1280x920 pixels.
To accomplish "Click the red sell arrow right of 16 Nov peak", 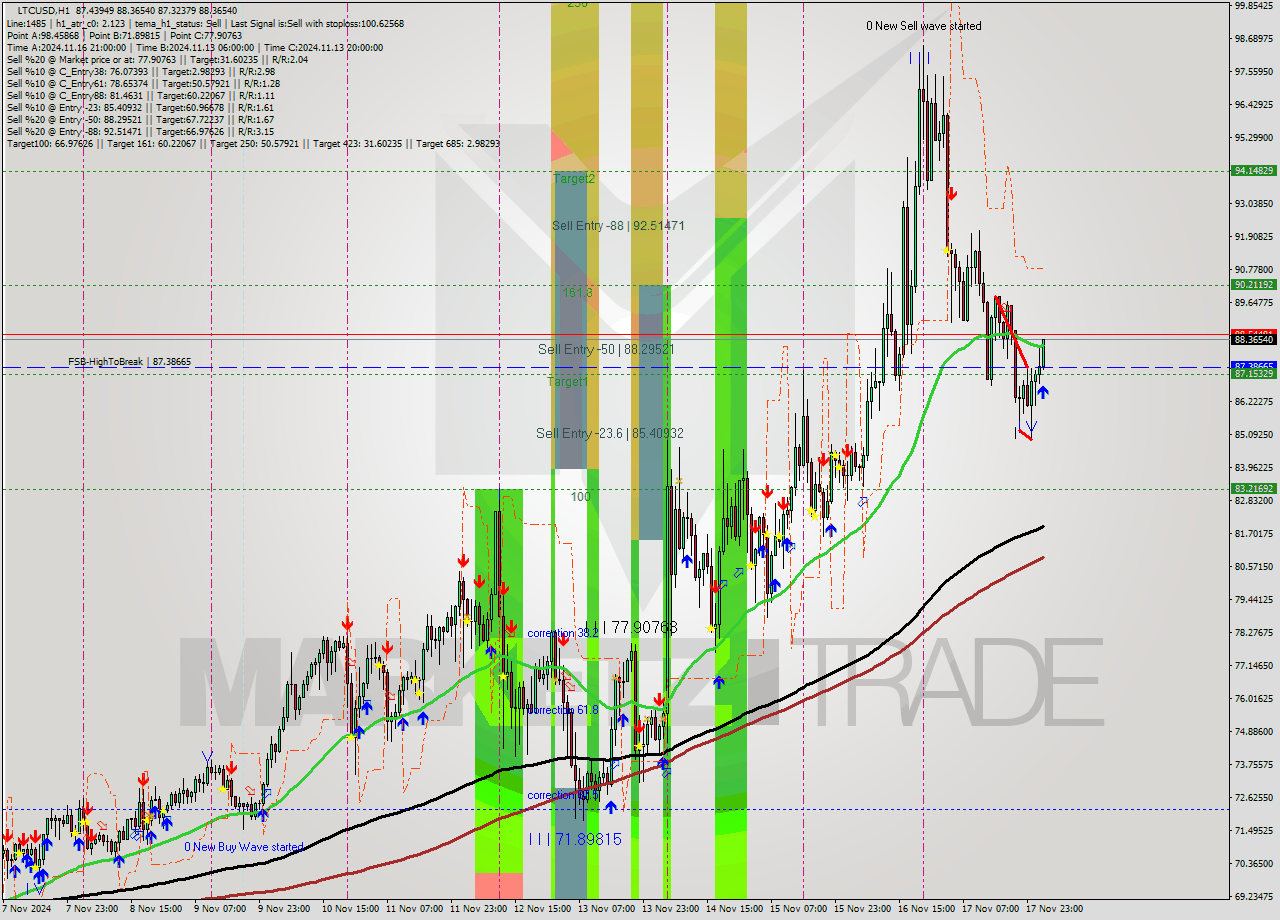I will (952, 193).
